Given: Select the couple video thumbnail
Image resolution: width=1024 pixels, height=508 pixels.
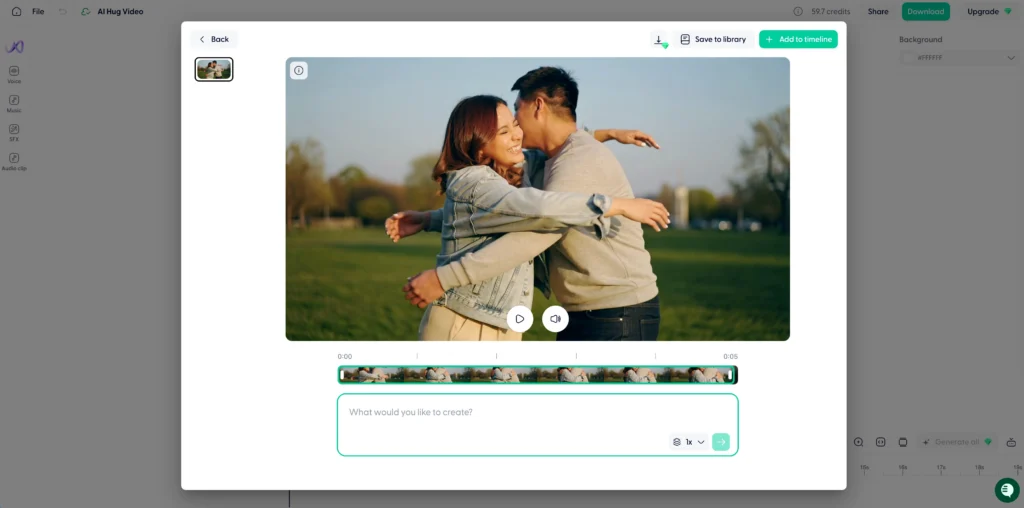Looking at the screenshot, I should tap(214, 69).
